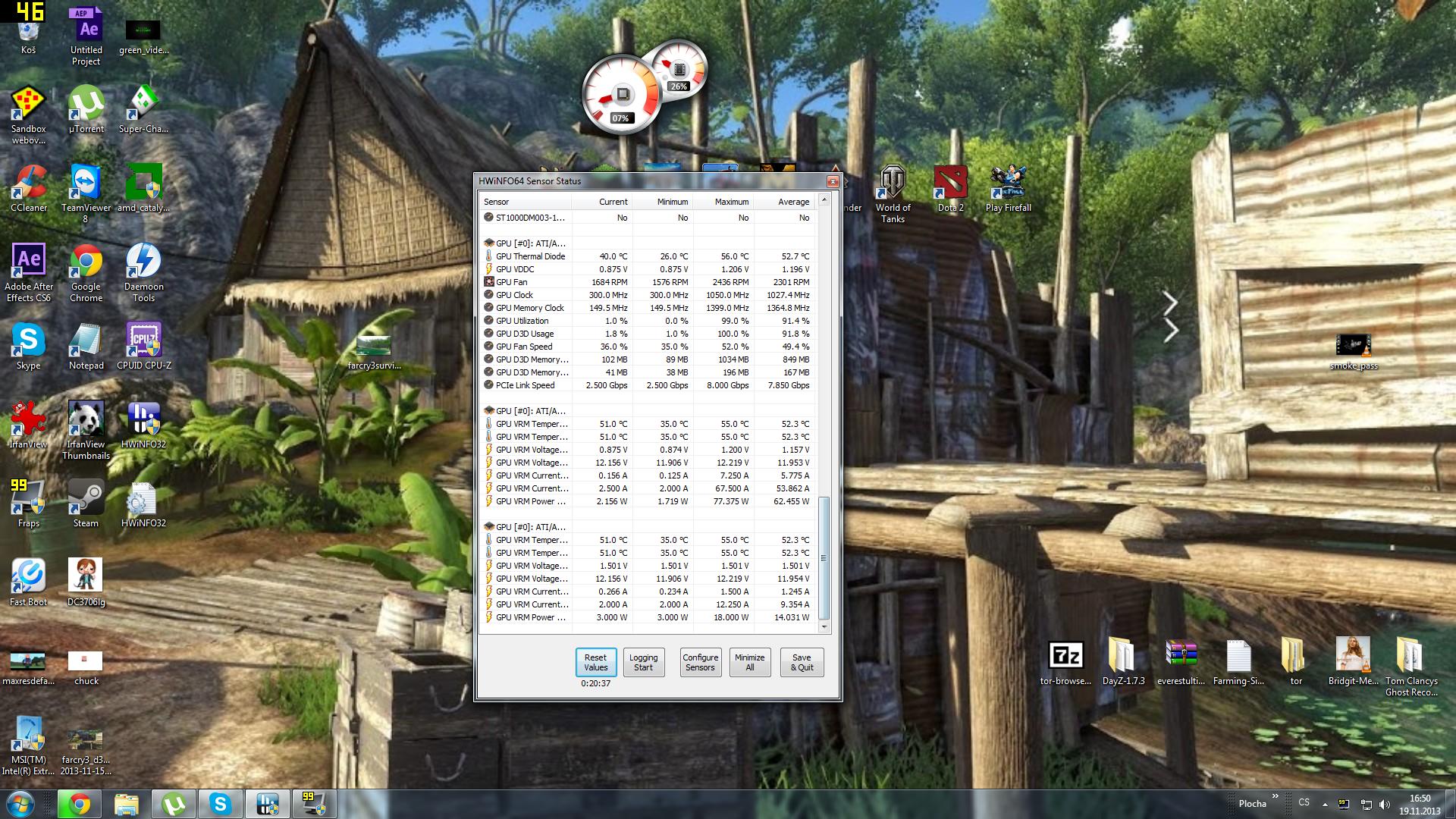Click Reset Values button in HWiNFO64
Viewport: 1456px width, 819px height.
click(x=595, y=663)
